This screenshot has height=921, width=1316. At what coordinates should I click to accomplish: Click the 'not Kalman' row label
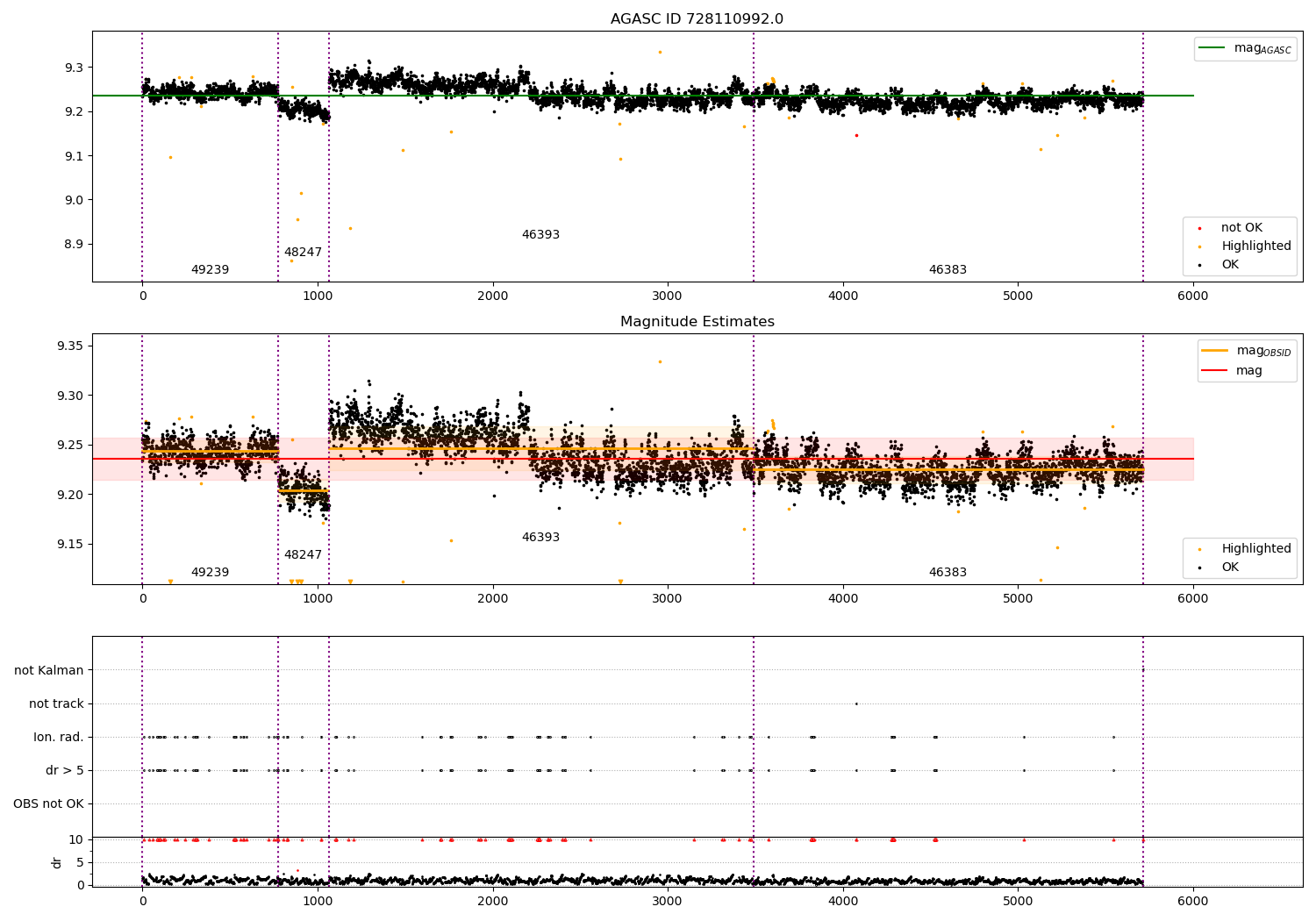pyautogui.click(x=49, y=671)
